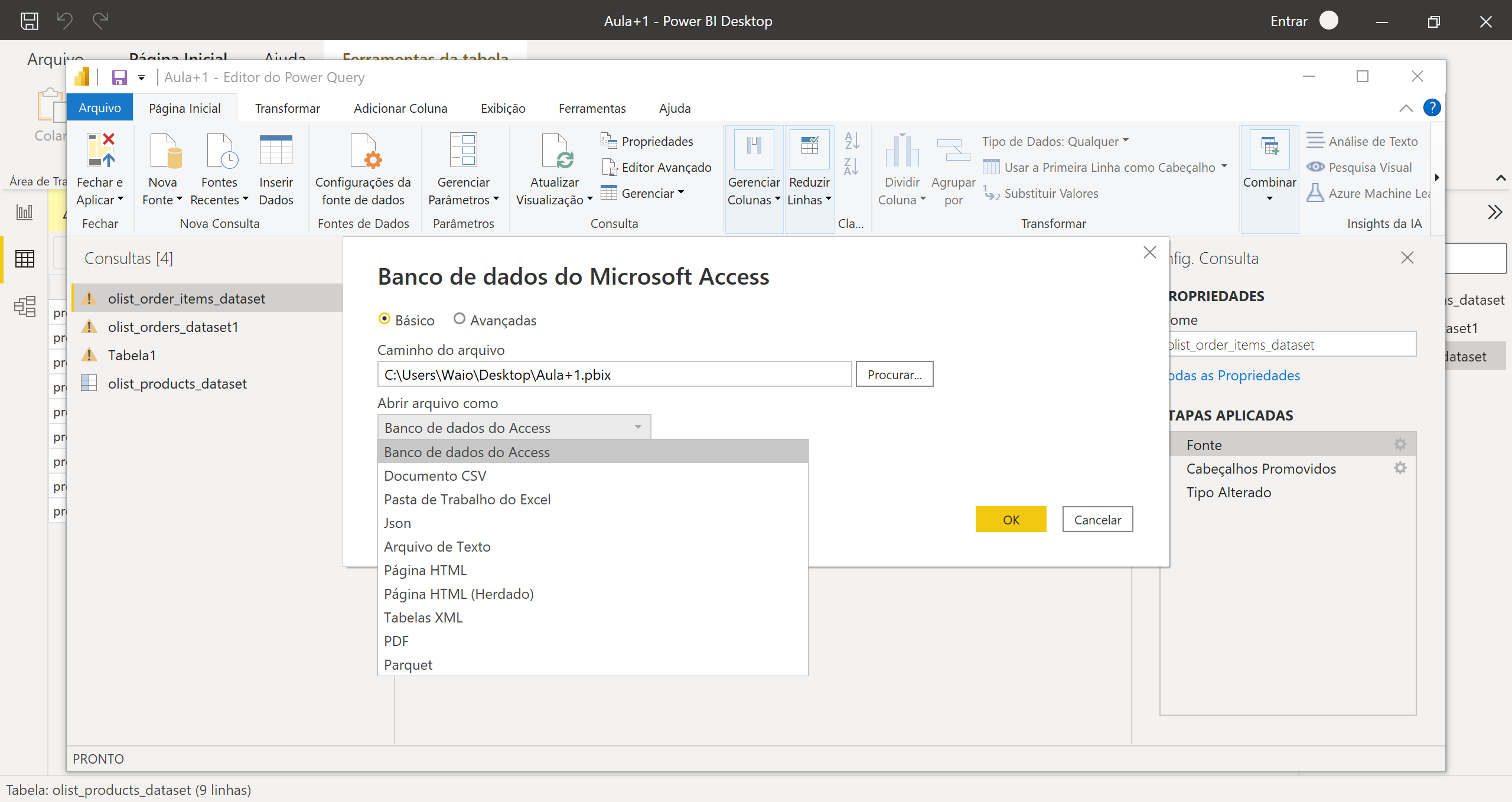Choose Parquet from file type list
This screenshot has height=802, width=1512.
click(593, 664)
